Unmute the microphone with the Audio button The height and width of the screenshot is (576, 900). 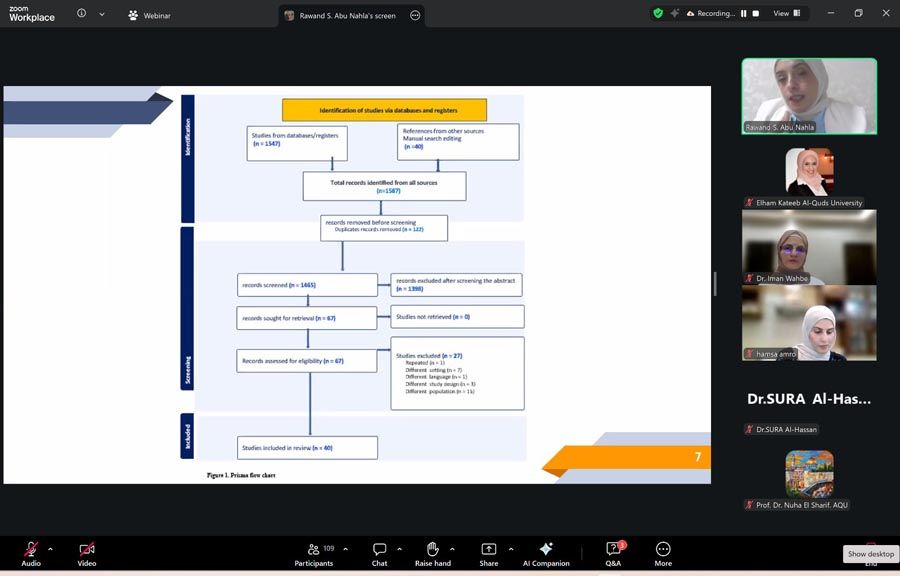point(31,549)
